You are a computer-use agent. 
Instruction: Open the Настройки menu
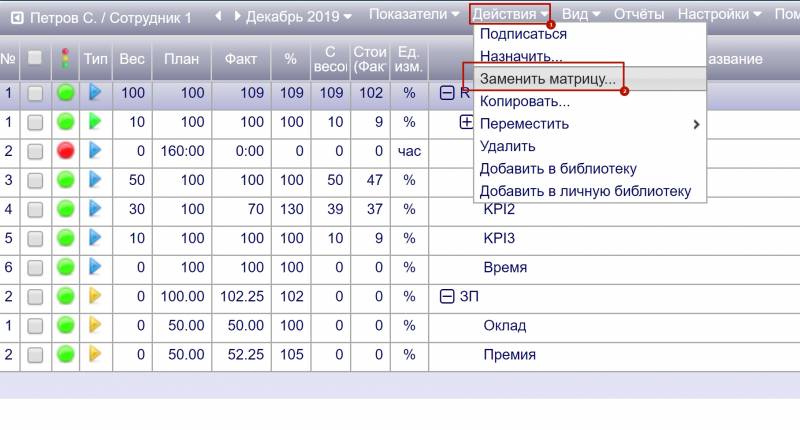[719, 14]
